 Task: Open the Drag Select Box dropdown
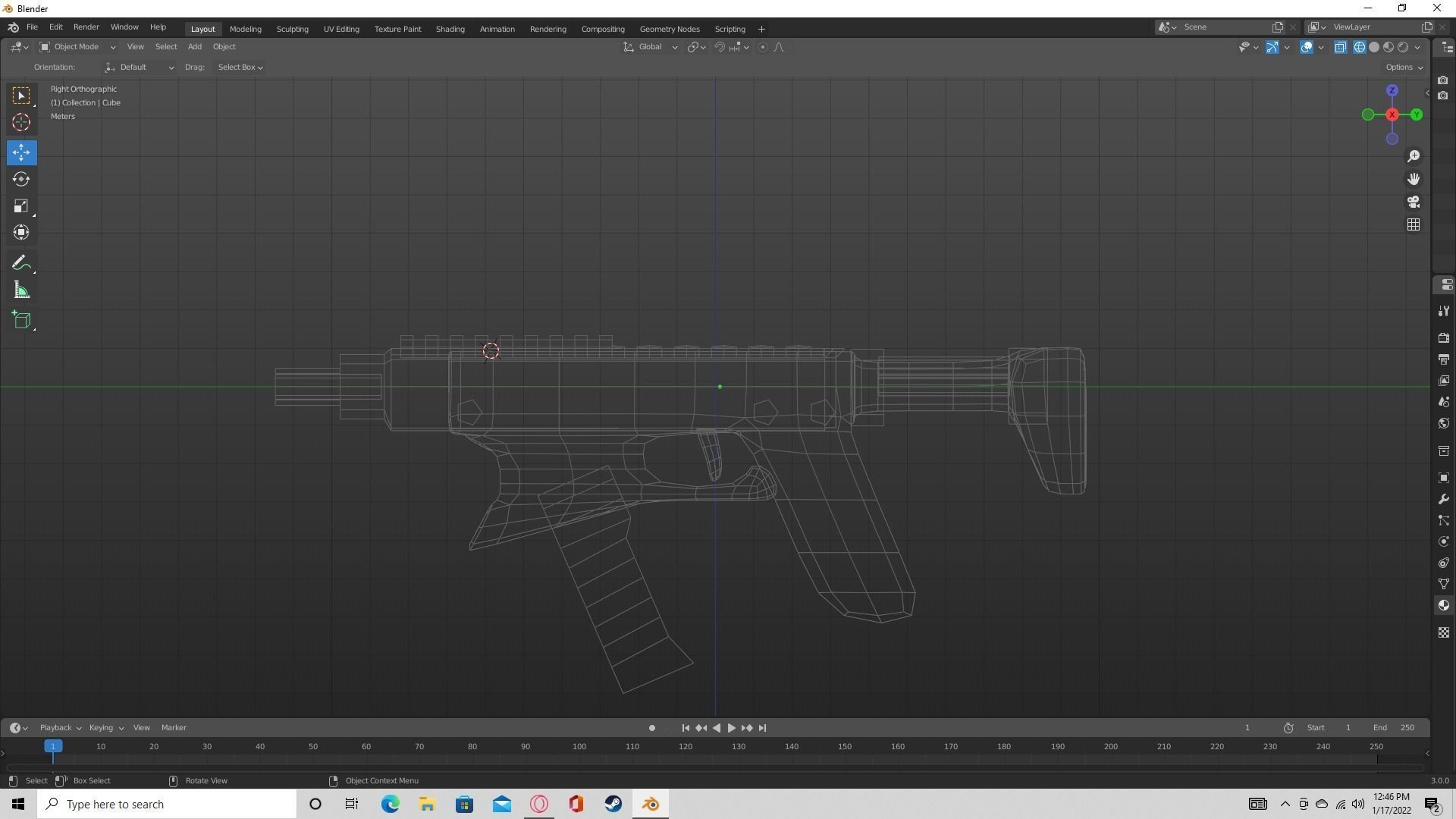(x=240, y=67)
